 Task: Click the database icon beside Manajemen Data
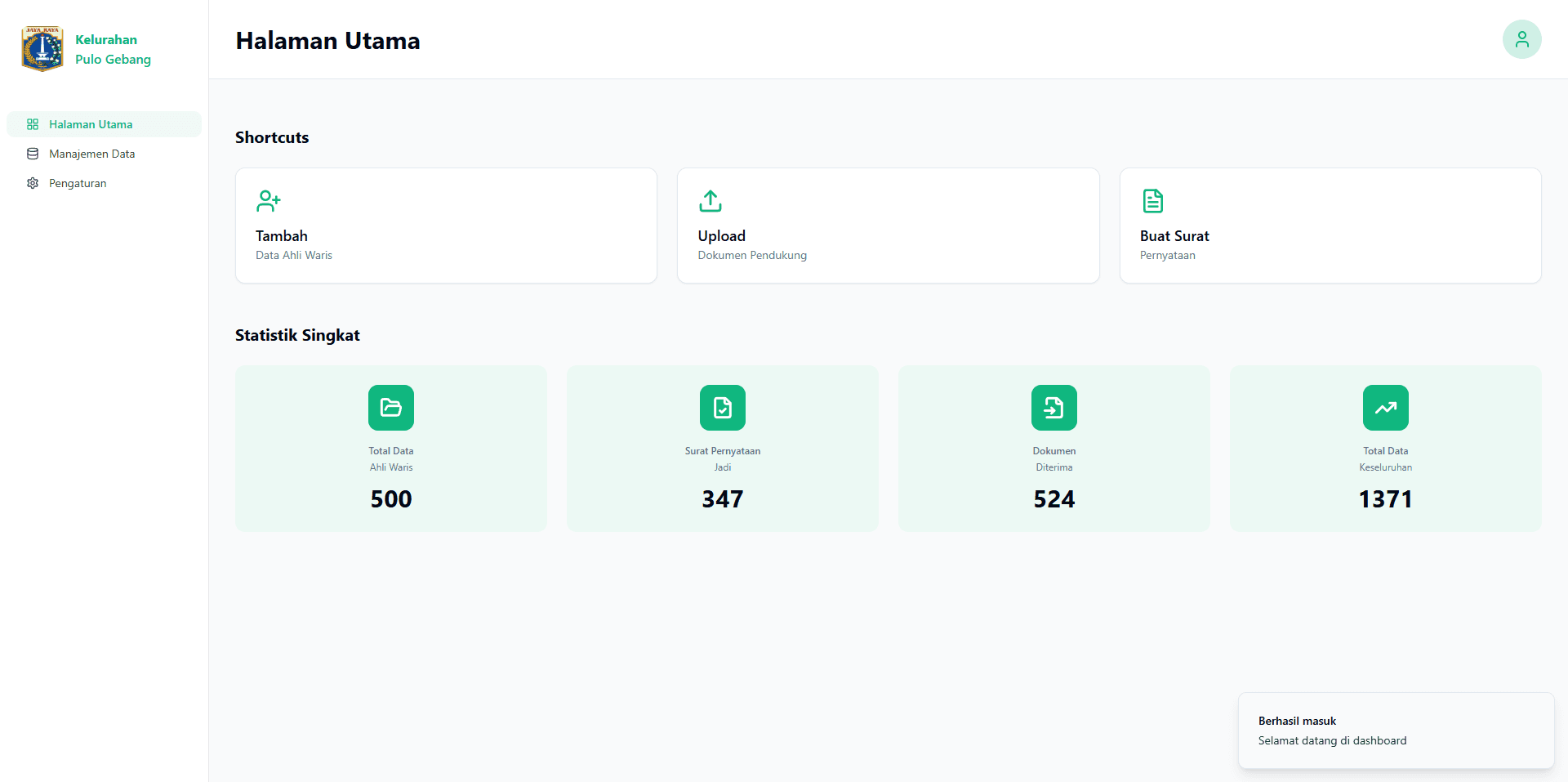click(x=33, y=154)
